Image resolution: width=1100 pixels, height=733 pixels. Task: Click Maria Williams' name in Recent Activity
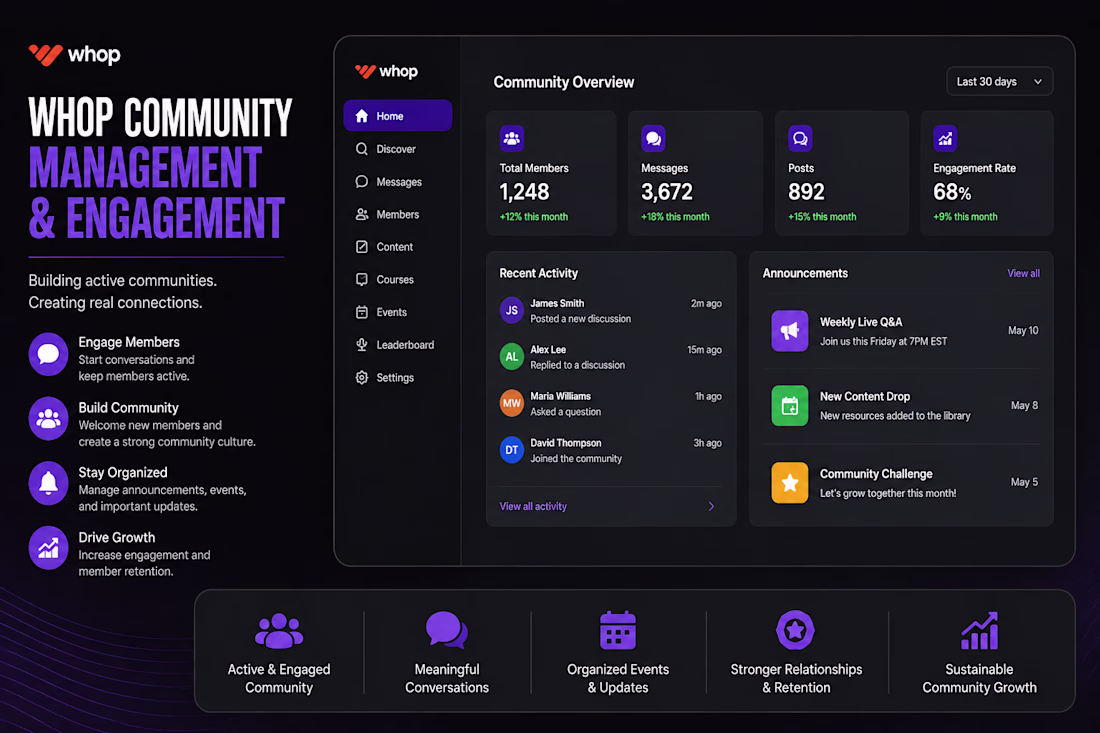(561, 396)
